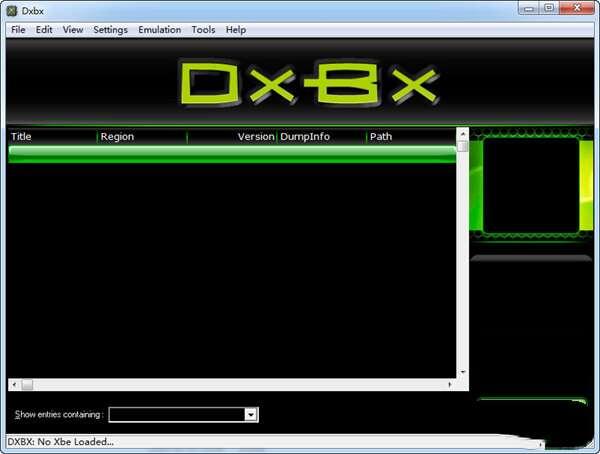Open the File menu
The height and width of the screenshot is (454, 600).
pos(18,30)
